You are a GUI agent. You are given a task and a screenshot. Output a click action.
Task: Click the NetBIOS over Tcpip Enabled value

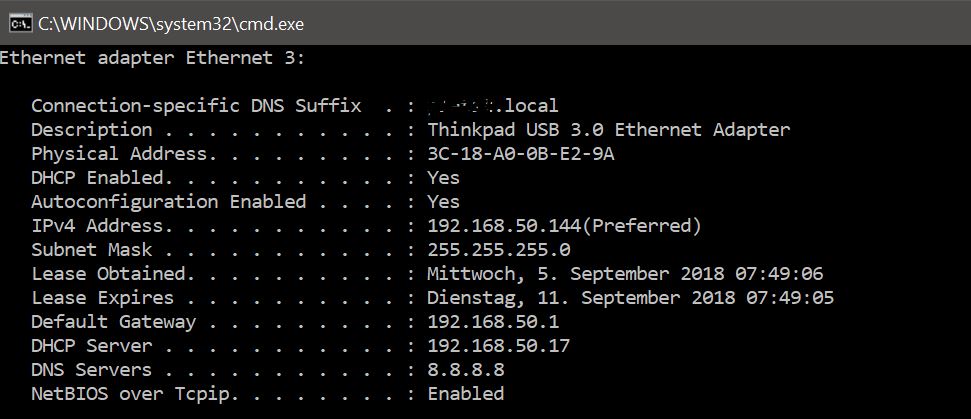466,394
